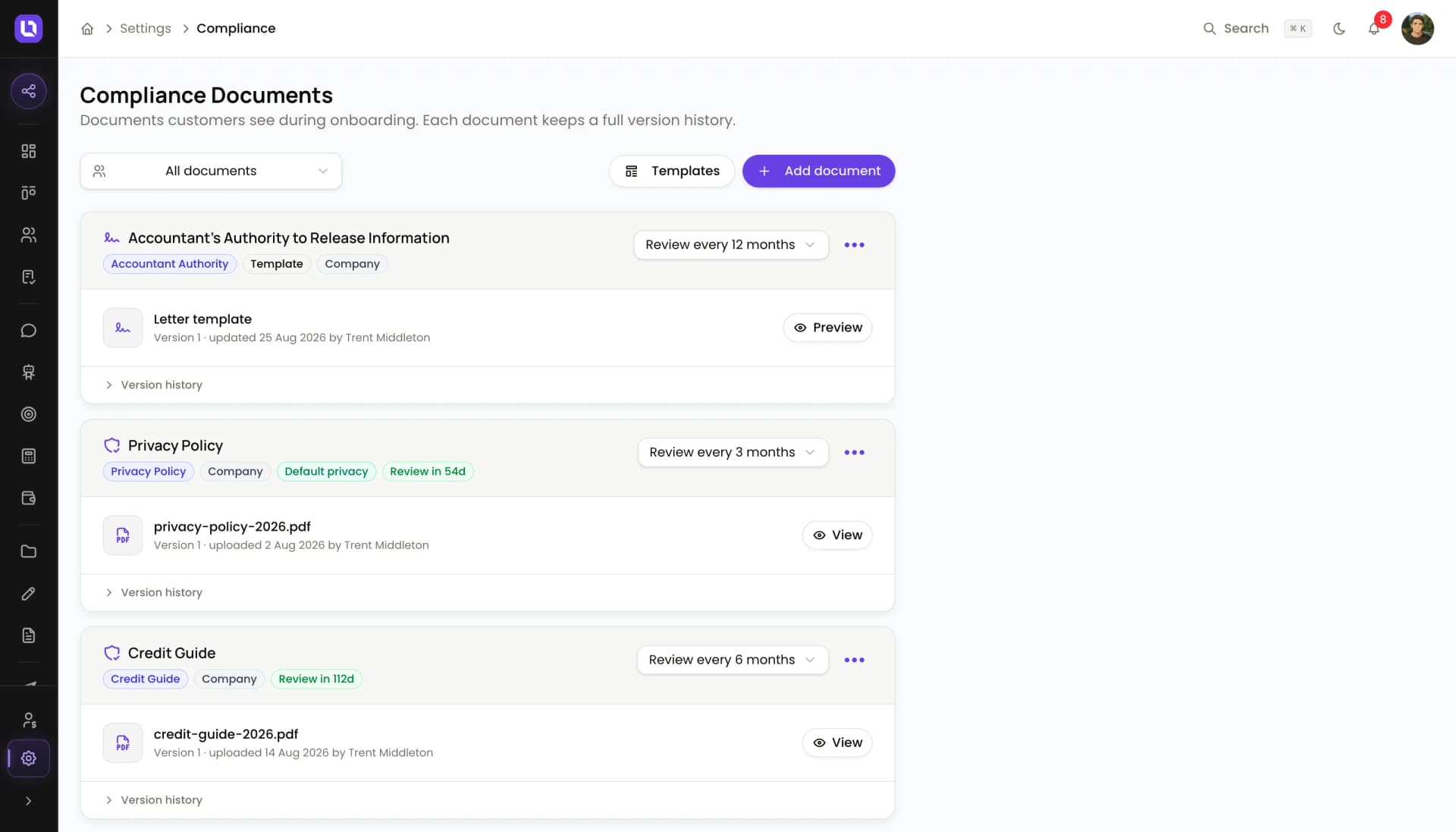
Task: Open the target goals icon in sidebar
Action: coord(29,414)
